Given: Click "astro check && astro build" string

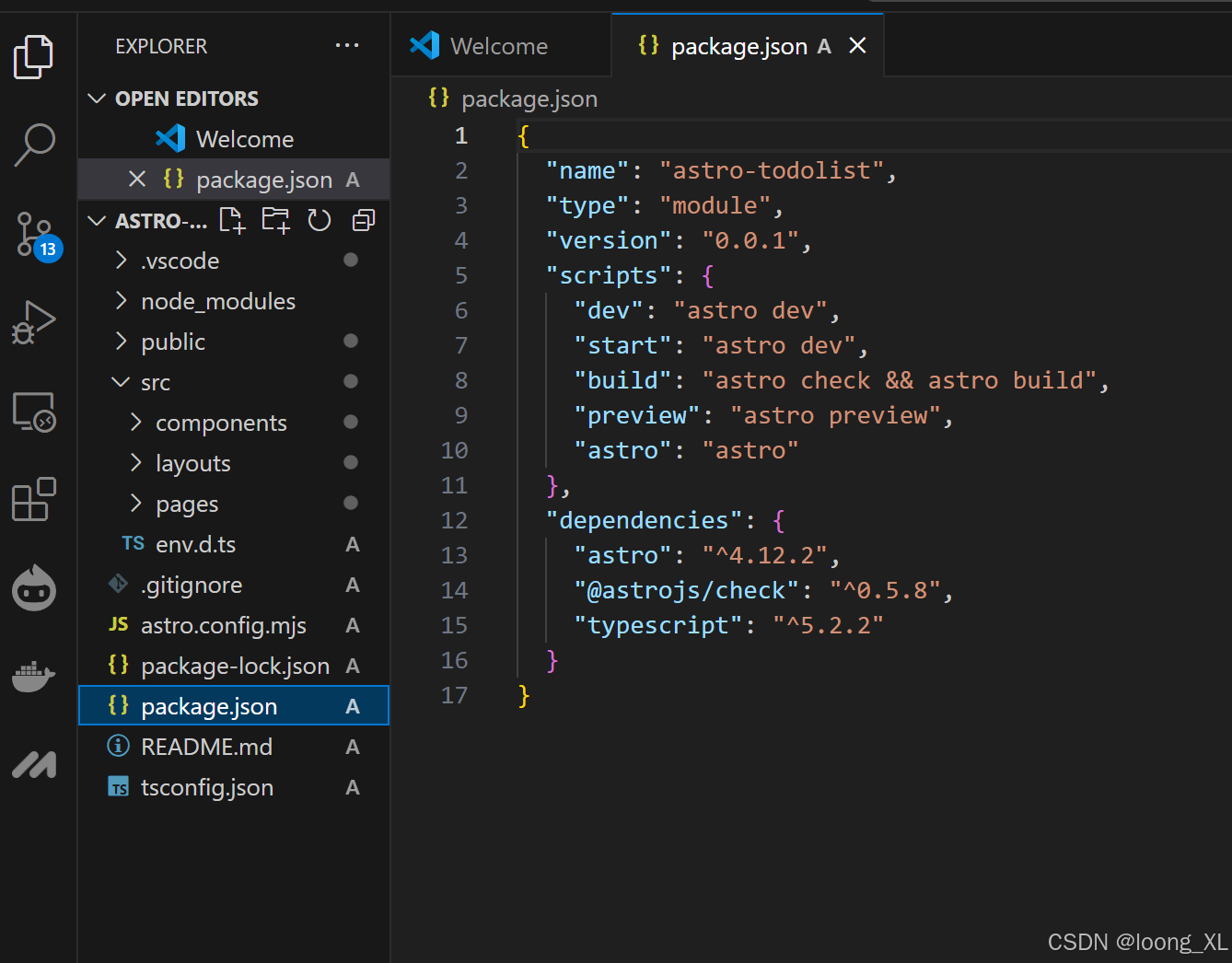Looking at the screenshot, I should pos(900,380).
